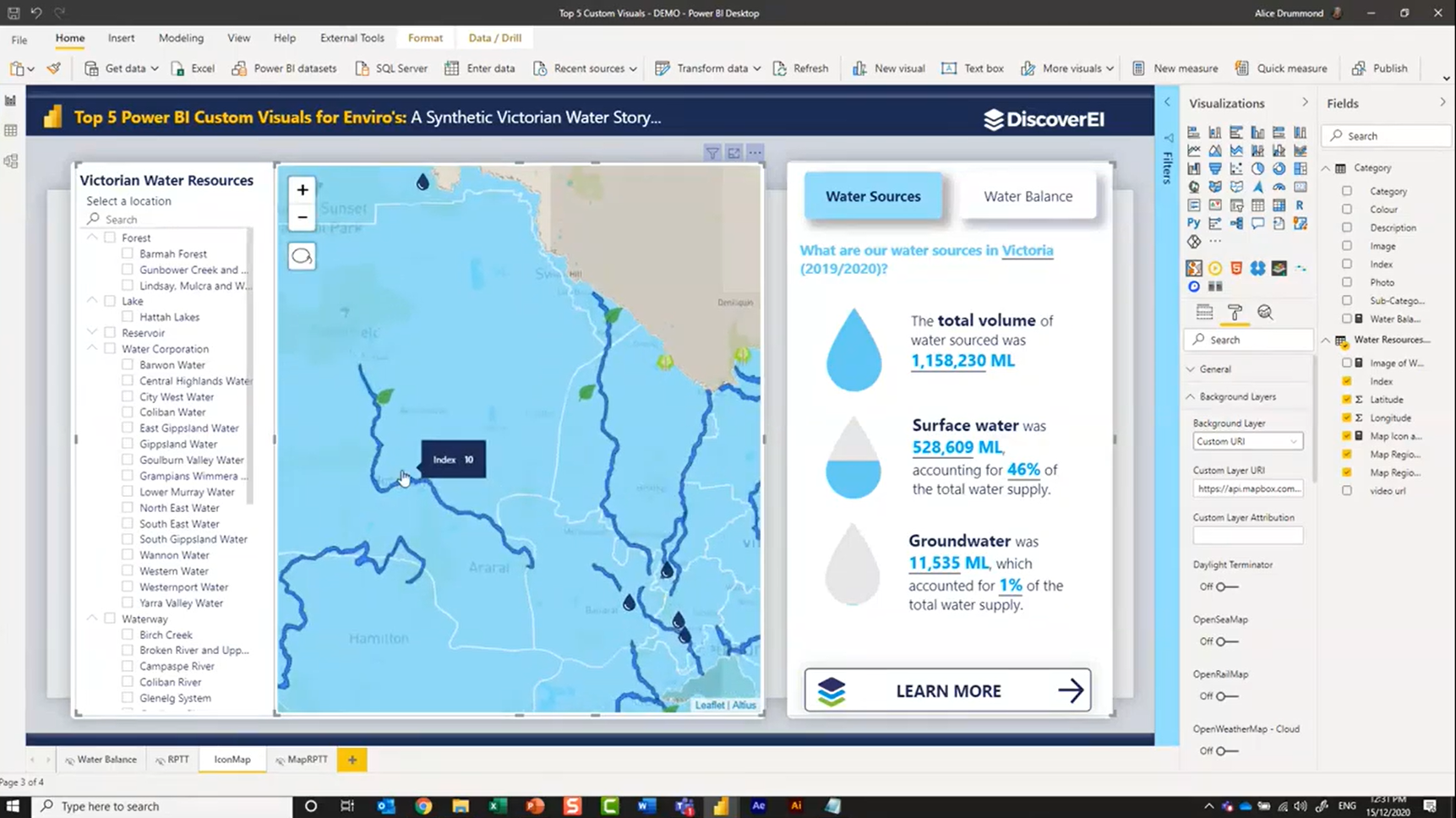Activate the lasso select tool on map
Image resolution: width=1456 pixels, height=818 pixels.
[x=302, y=256]
